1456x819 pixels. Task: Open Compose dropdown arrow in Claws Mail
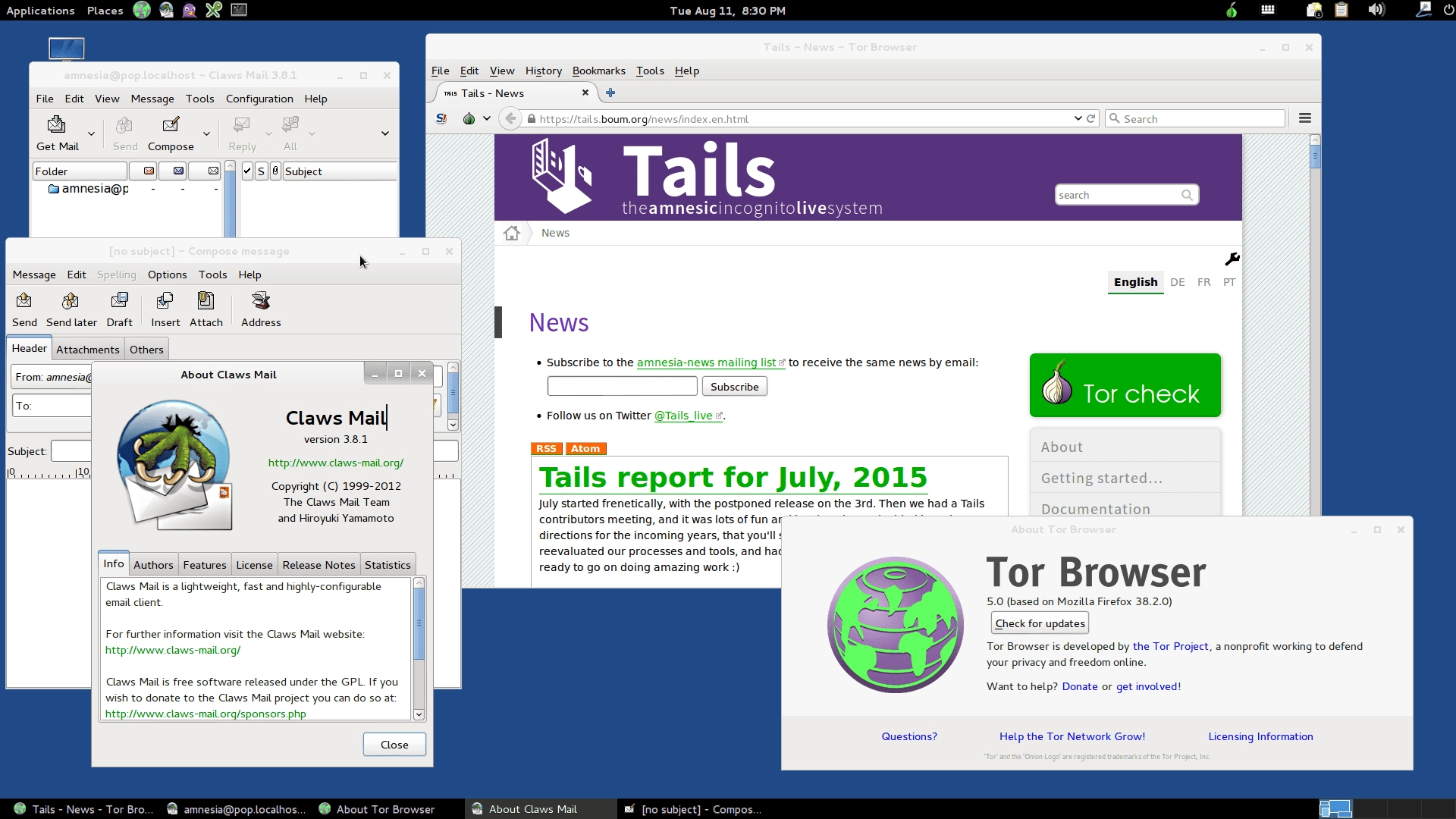206,133
